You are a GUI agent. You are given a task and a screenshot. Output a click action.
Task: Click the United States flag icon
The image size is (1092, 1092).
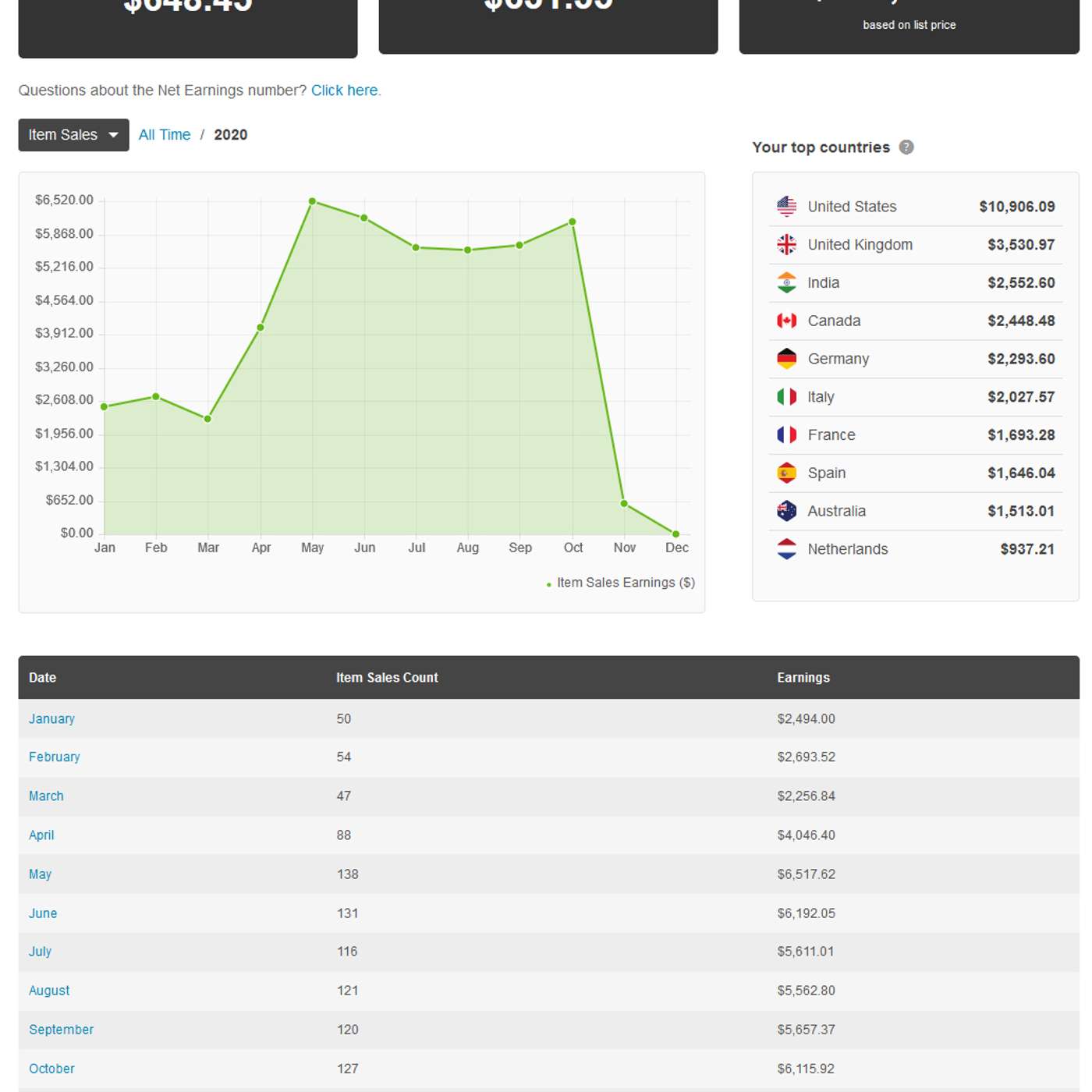pyautogui.click(x=786, y=207)
